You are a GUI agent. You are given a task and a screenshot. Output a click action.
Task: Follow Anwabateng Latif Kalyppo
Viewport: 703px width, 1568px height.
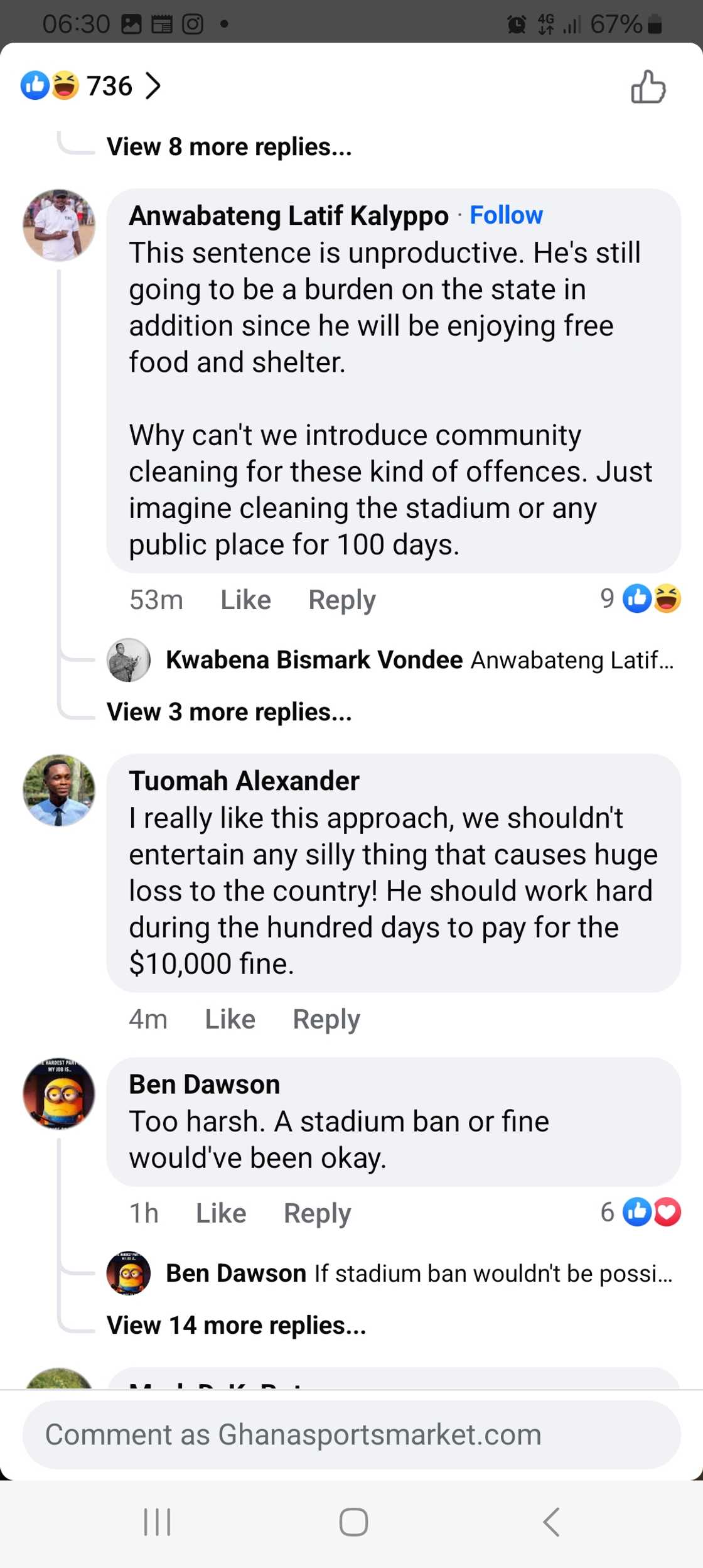click(506, 215)
